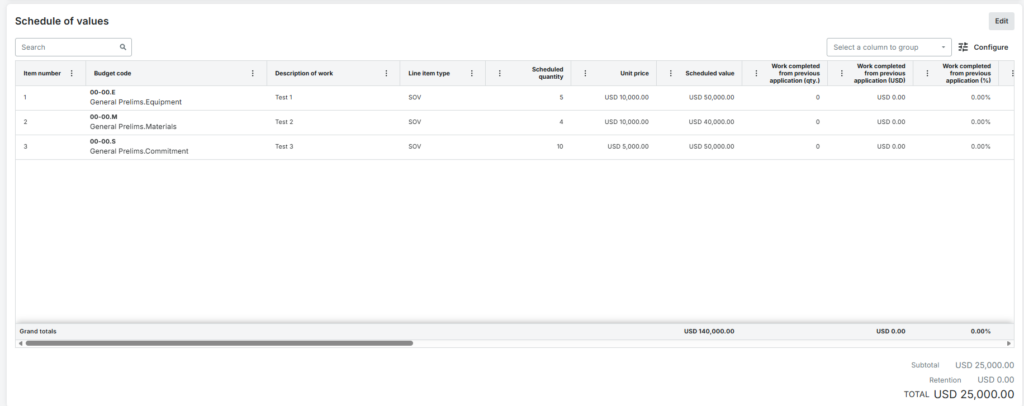This screenshot has width=1024, height=406.
Task: Open Unit price column menu
Action: coord(585,73)
